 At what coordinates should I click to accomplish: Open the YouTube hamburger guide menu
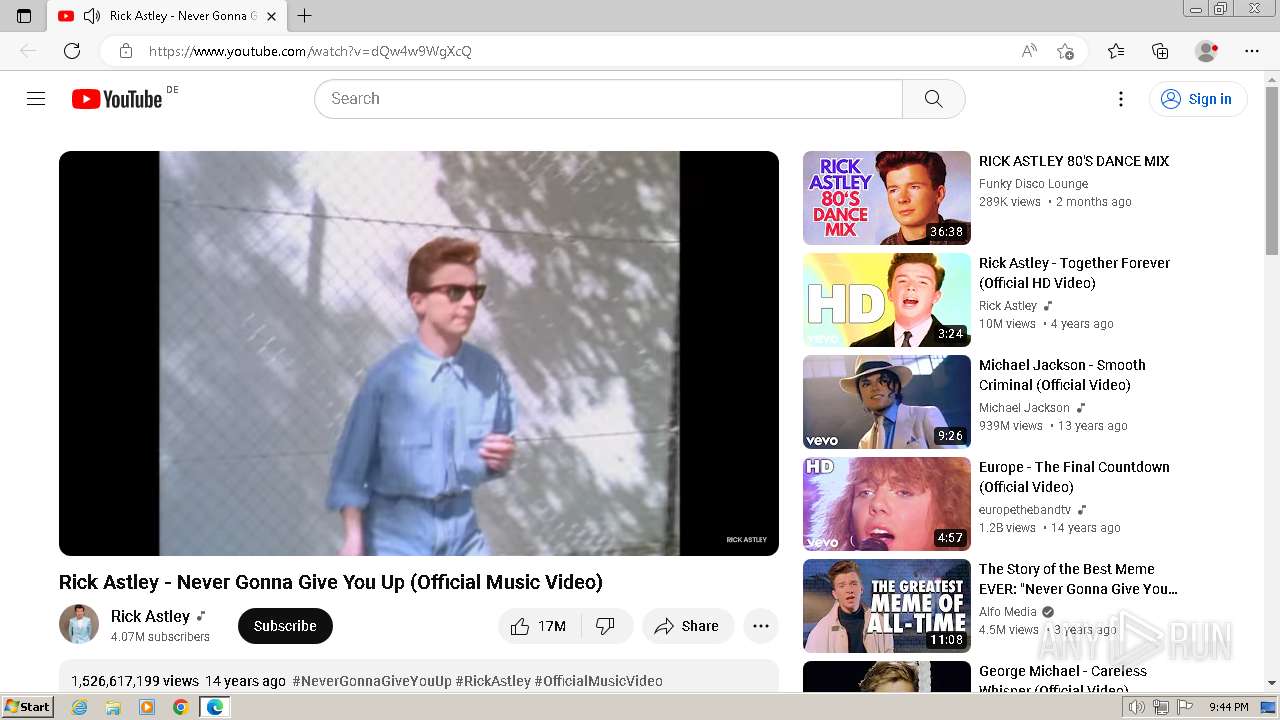point(36,98)
